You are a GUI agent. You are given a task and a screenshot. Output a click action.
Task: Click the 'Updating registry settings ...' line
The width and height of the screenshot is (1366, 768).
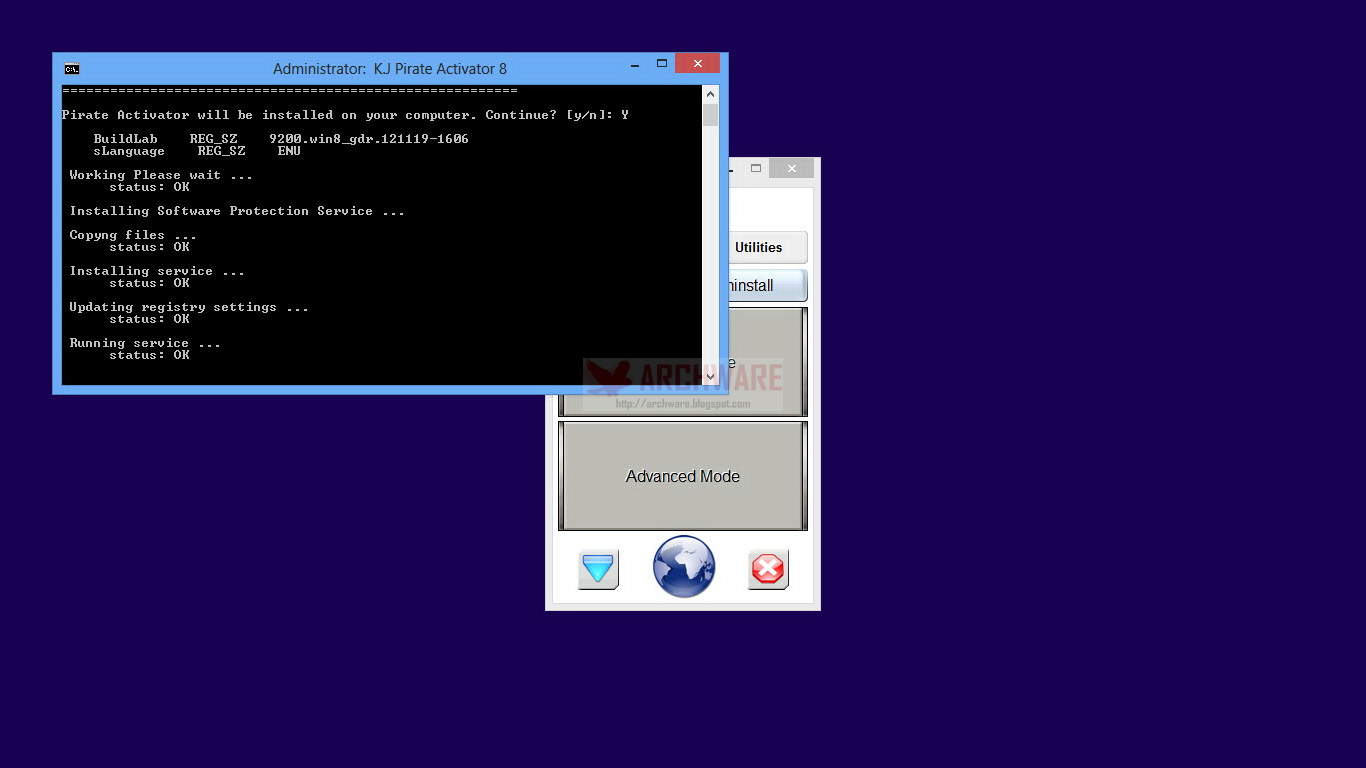[x=189, y=307]
